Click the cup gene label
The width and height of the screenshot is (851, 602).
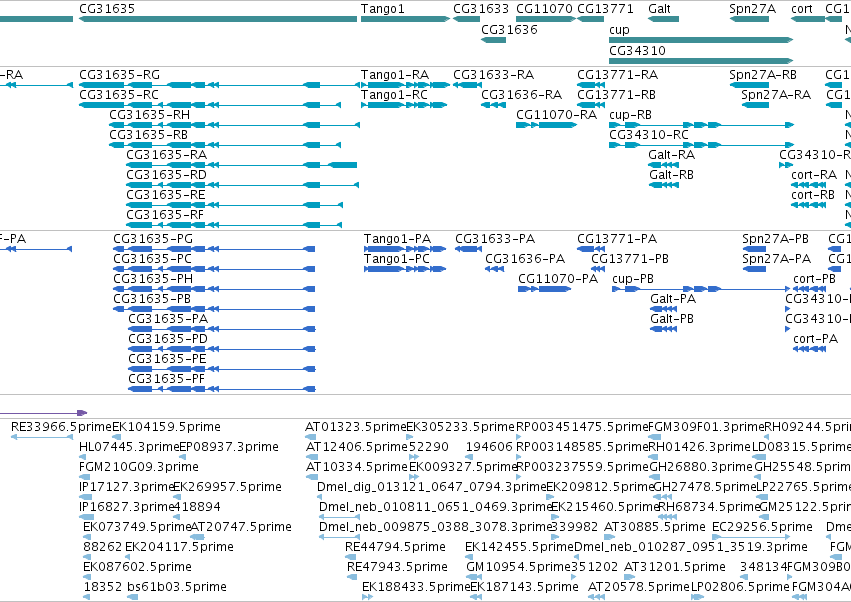click(619, 29)
